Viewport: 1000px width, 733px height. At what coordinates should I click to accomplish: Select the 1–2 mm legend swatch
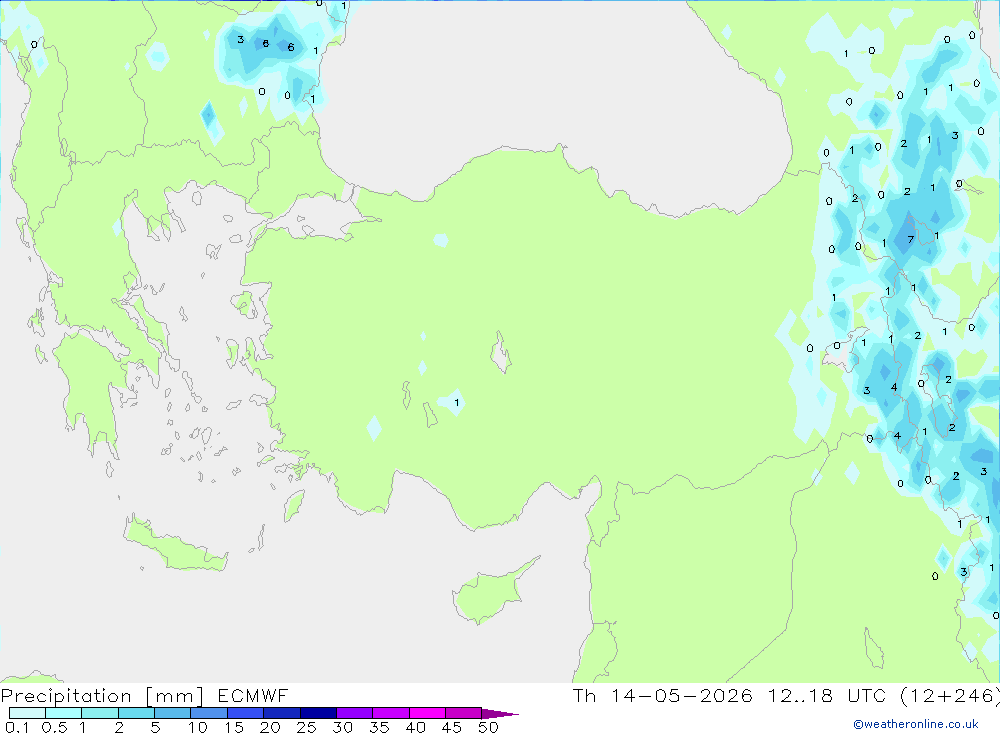click(100, 713)
